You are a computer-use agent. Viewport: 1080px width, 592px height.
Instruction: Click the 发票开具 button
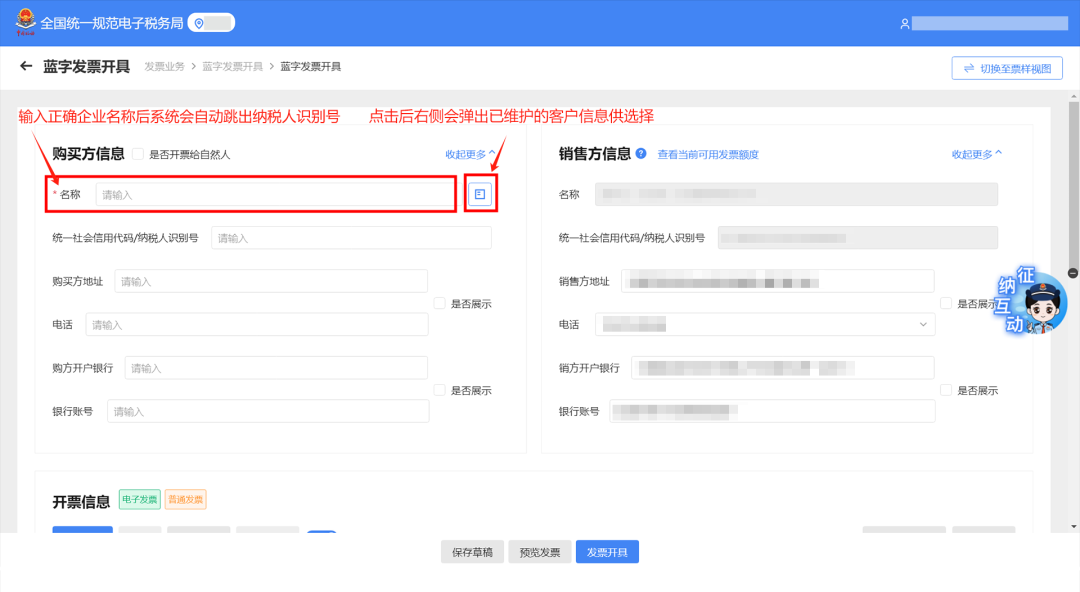click(607, 552)
